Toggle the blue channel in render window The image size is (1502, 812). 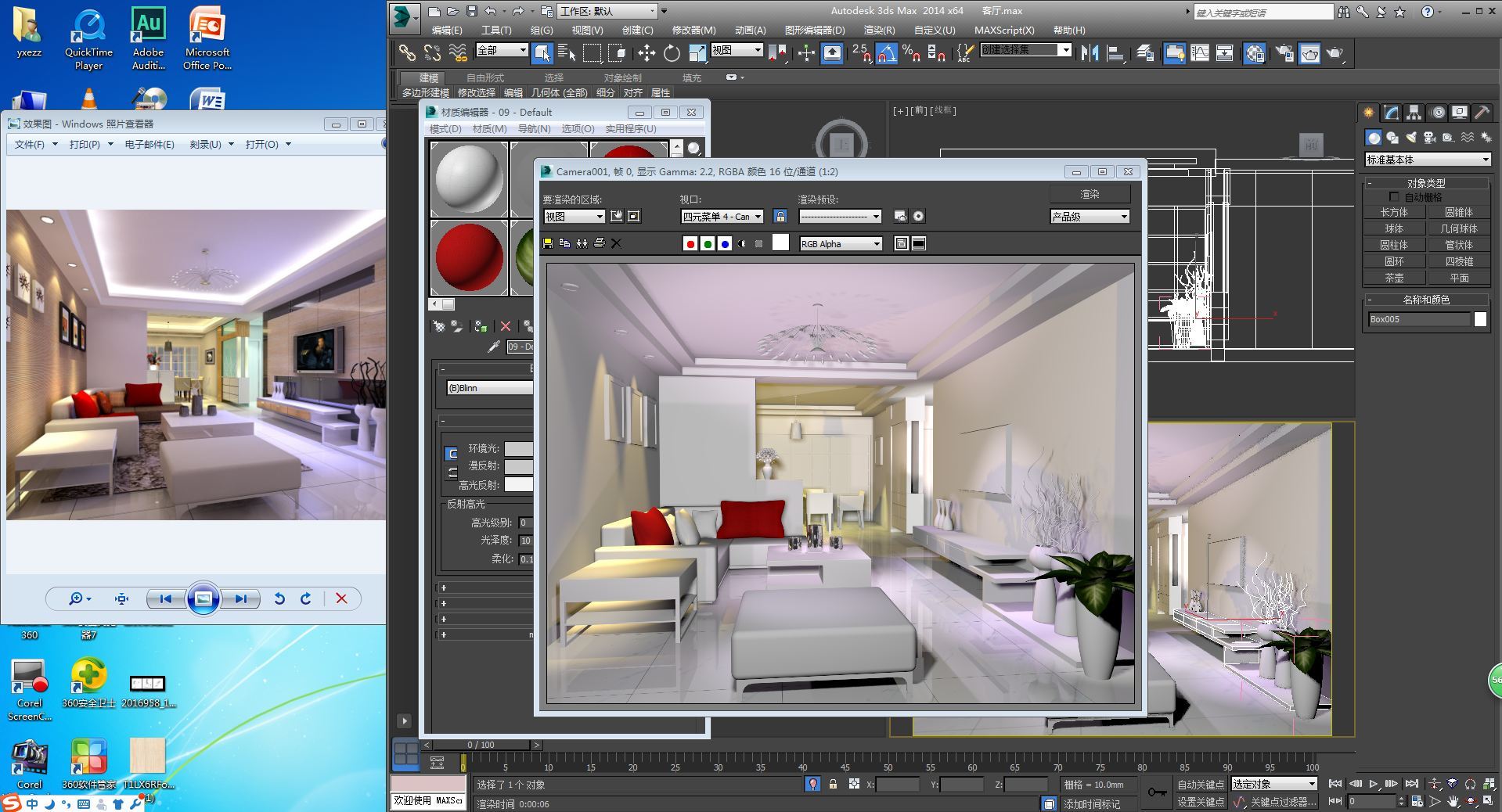pos(725,244)
